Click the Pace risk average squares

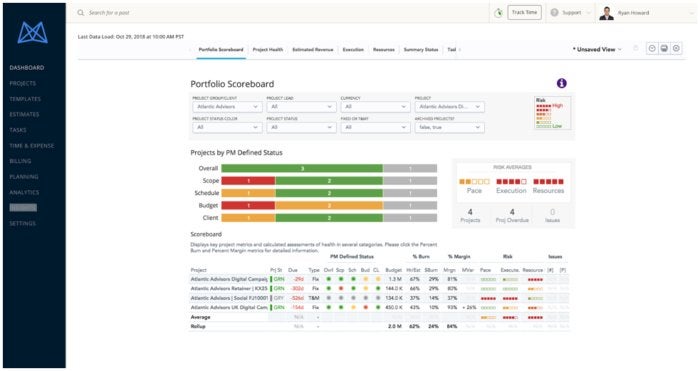[x=474, y=181]
